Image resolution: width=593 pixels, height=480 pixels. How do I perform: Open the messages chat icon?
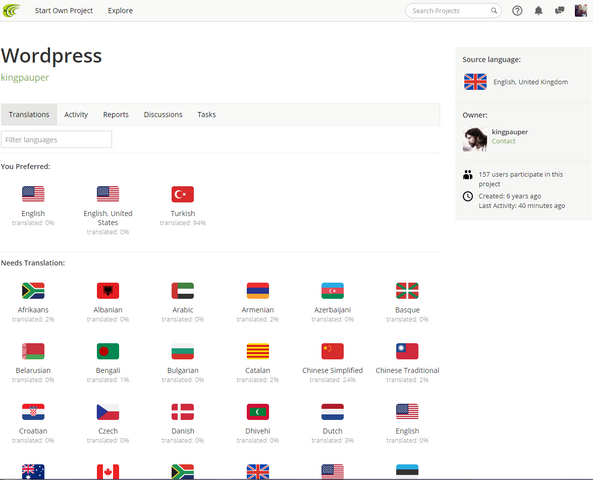click(x=559, y=11)
